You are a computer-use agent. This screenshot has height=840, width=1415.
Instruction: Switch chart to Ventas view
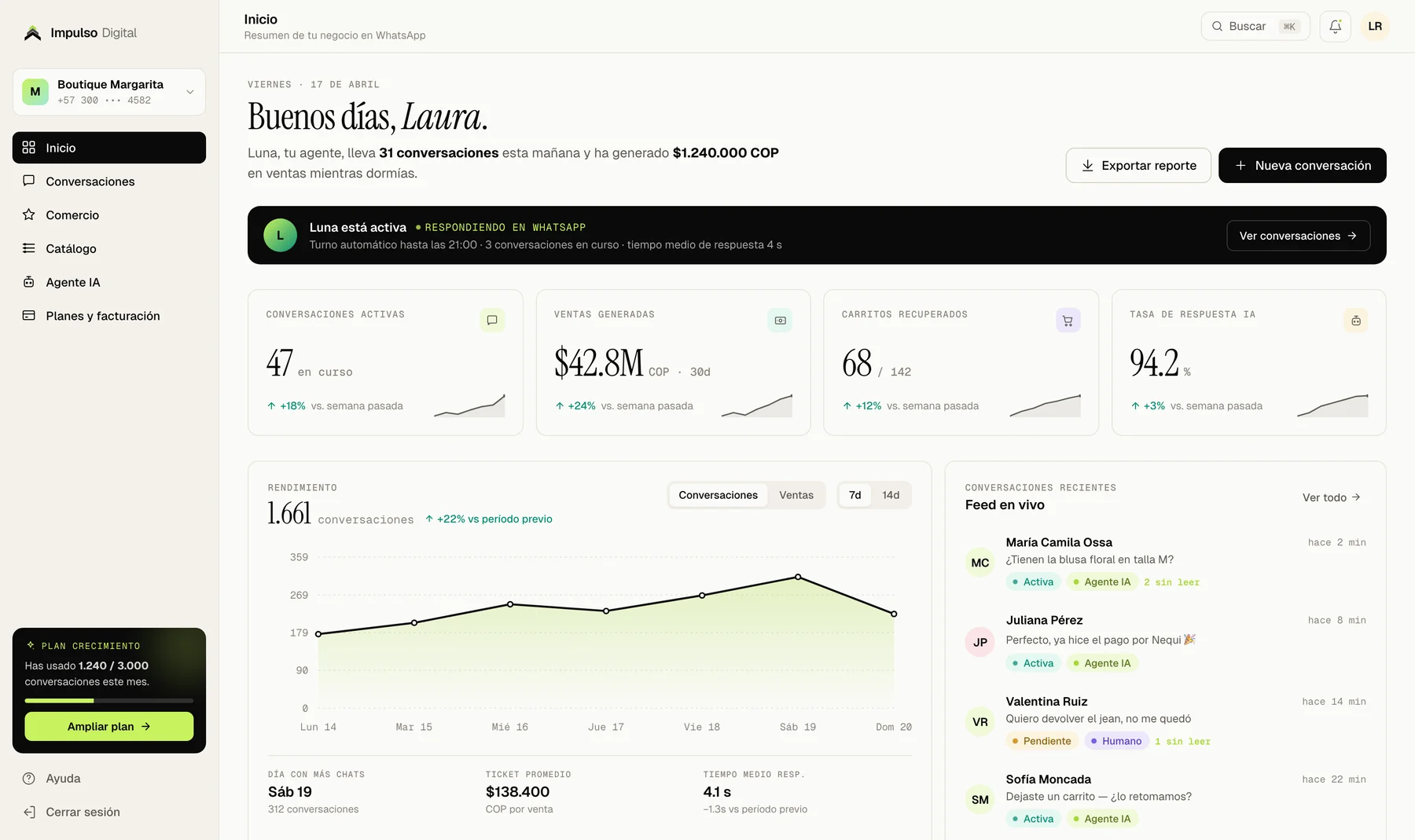tap(796, 495)
